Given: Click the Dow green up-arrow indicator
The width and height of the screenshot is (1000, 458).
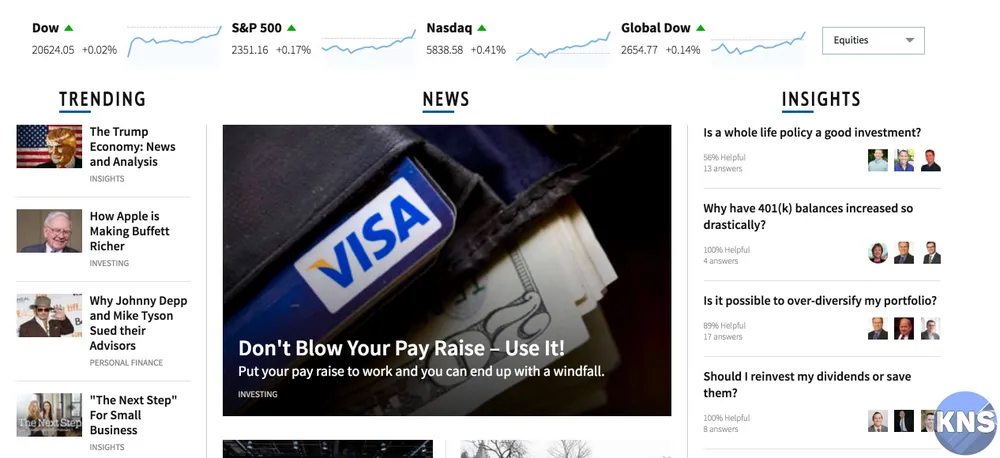Looking at the screenshot, I should coord(69,28).
